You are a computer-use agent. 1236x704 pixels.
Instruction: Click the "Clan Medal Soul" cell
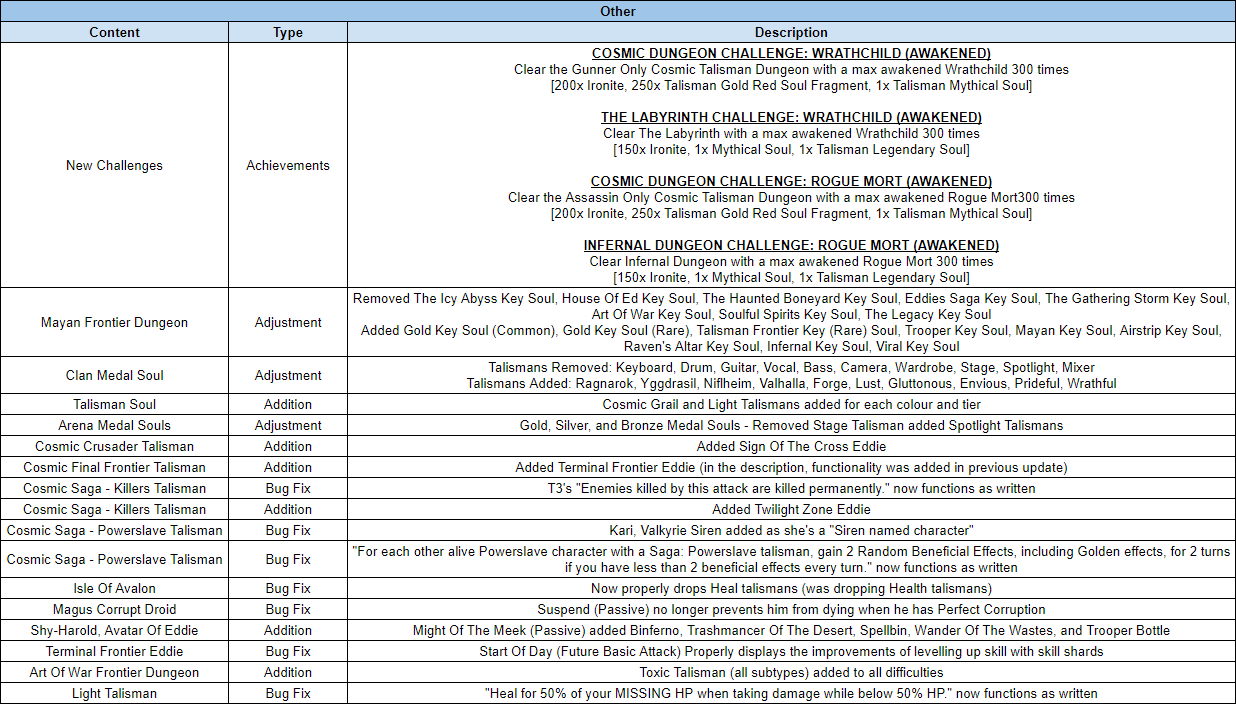(x=114, y=375)
